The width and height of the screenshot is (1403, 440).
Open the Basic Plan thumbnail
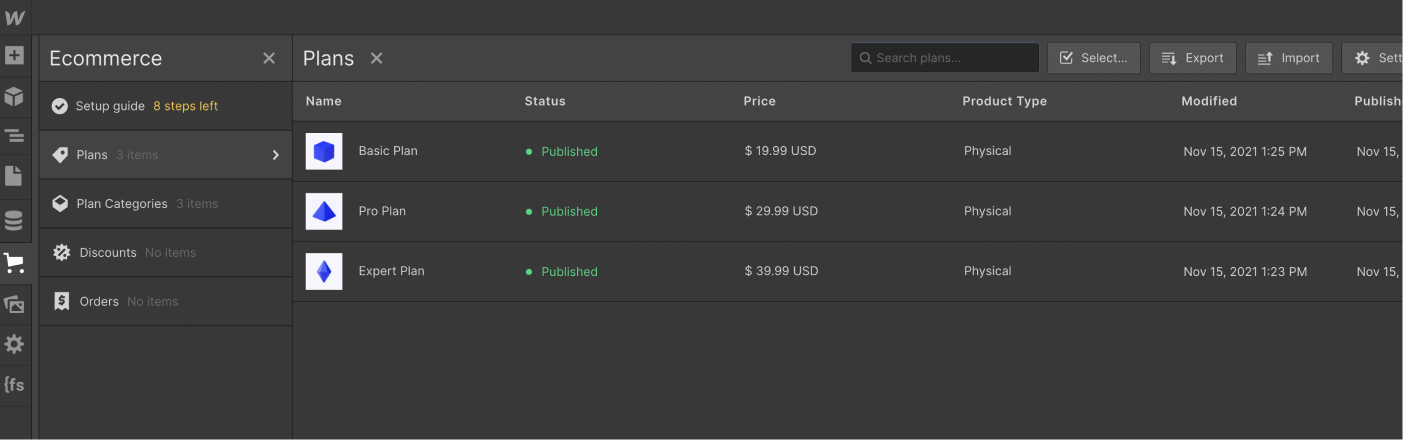(x=324, y=152)
